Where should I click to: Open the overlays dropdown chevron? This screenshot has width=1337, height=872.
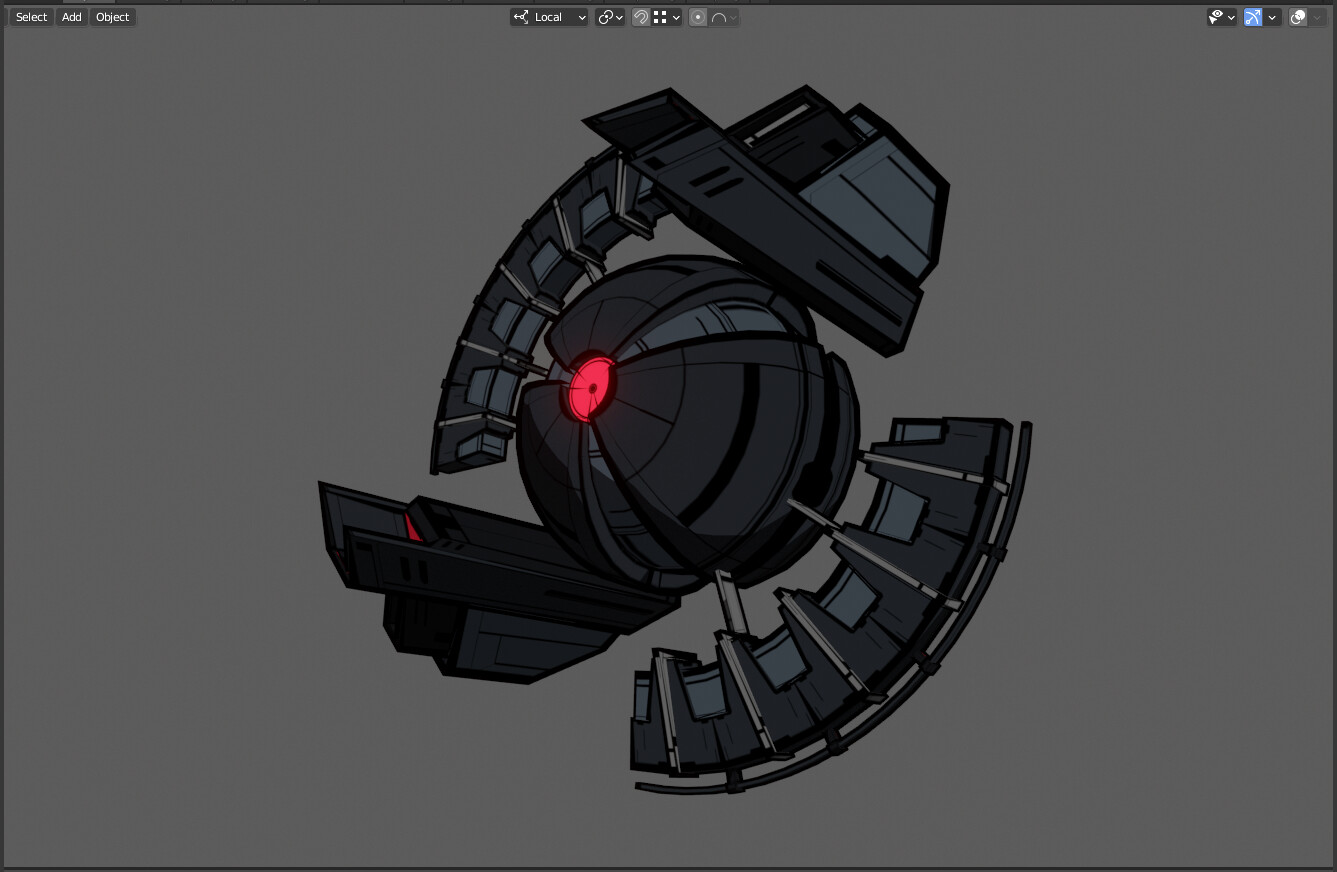click(x=1316, y=17)
